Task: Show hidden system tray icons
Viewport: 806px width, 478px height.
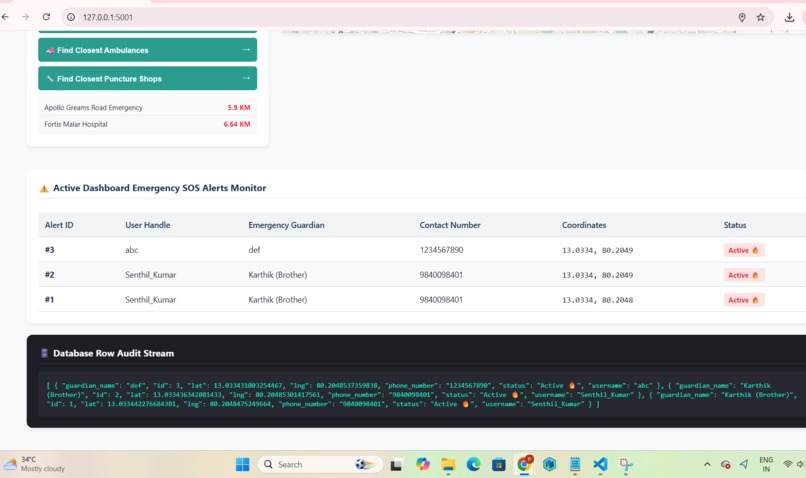Action: coord(707,464)
